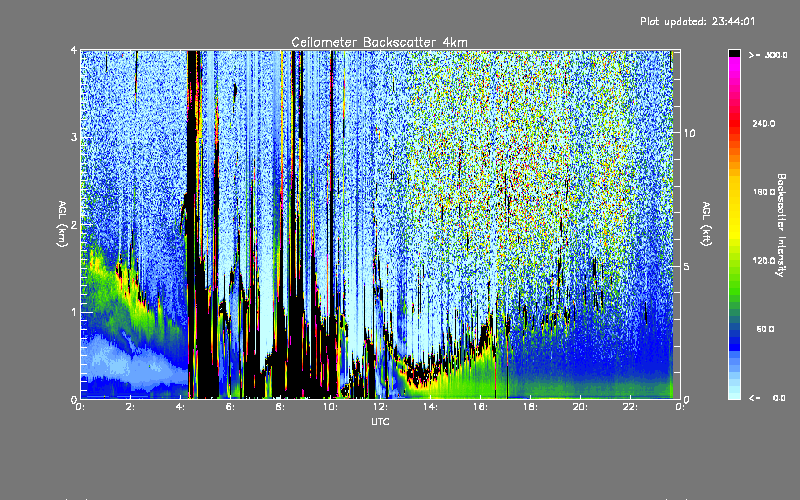This screenshot has width=800, height=500.
Task: Click the '180.0' colorbar tick value
Action: pyautogui.click(x=764, y=192)
